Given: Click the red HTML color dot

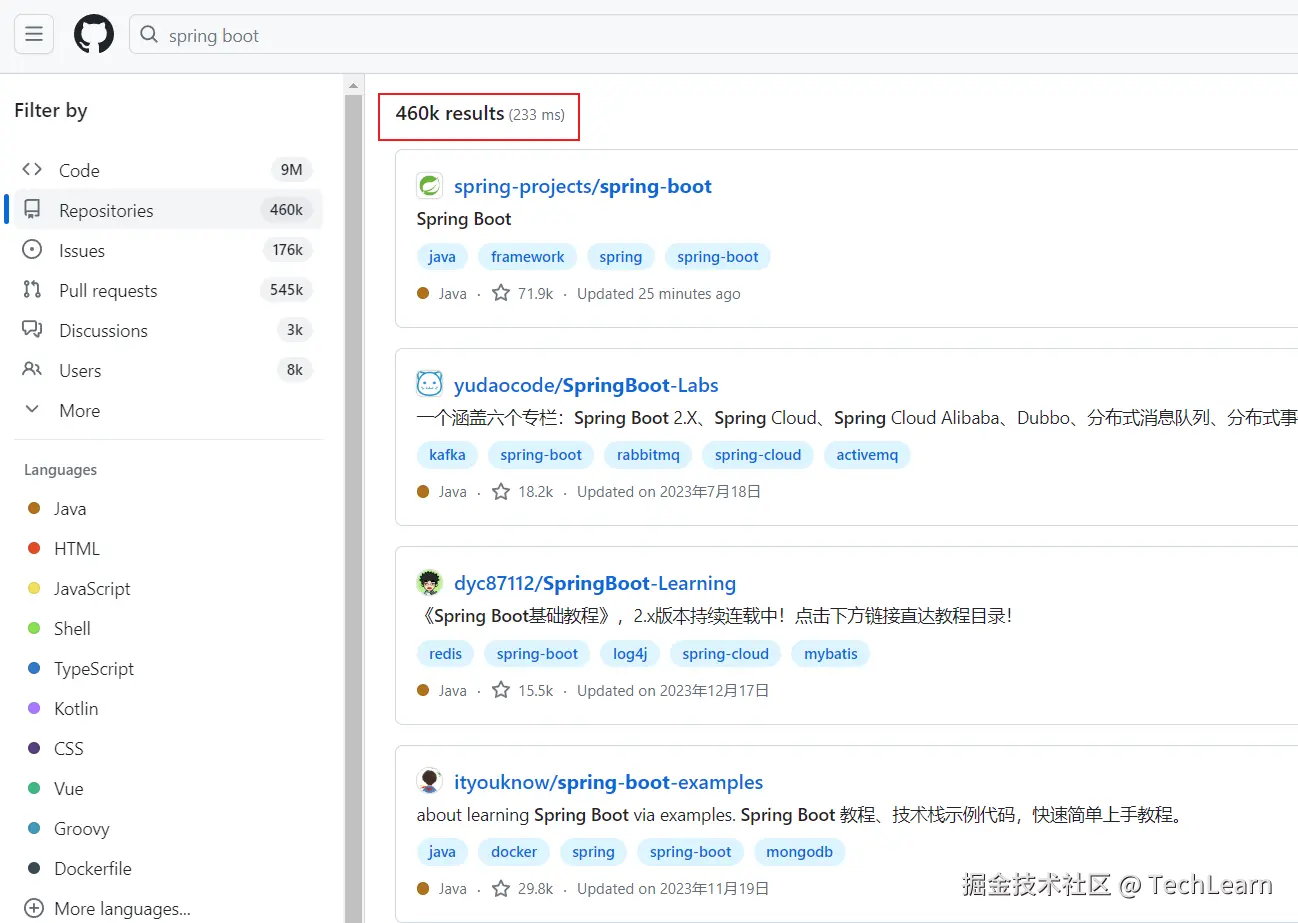Looking at the screenshot, I should click(x=34, y=549).
